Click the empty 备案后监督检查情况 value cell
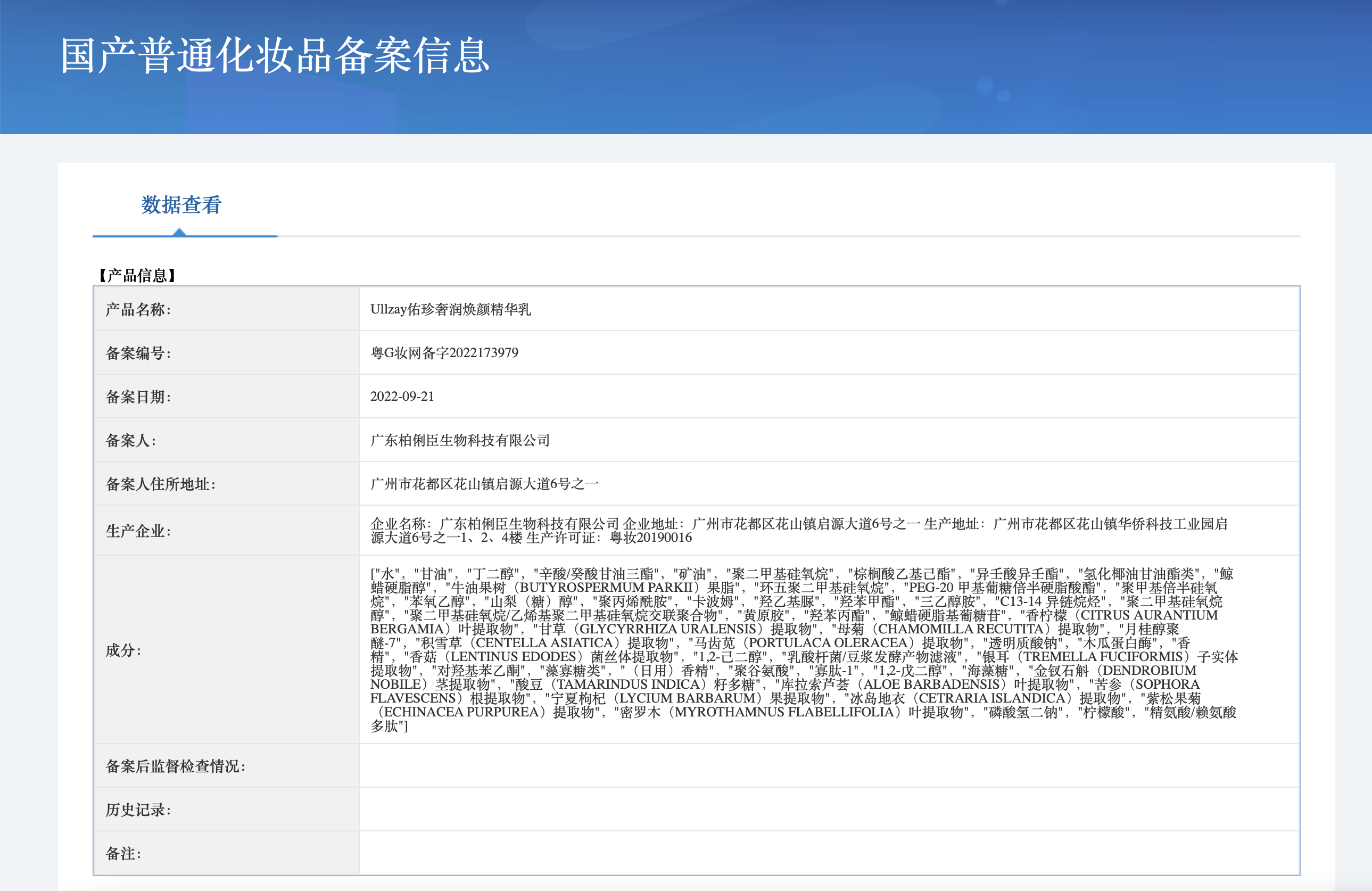Screen dimensions: 1372x891 pos(829,766)
